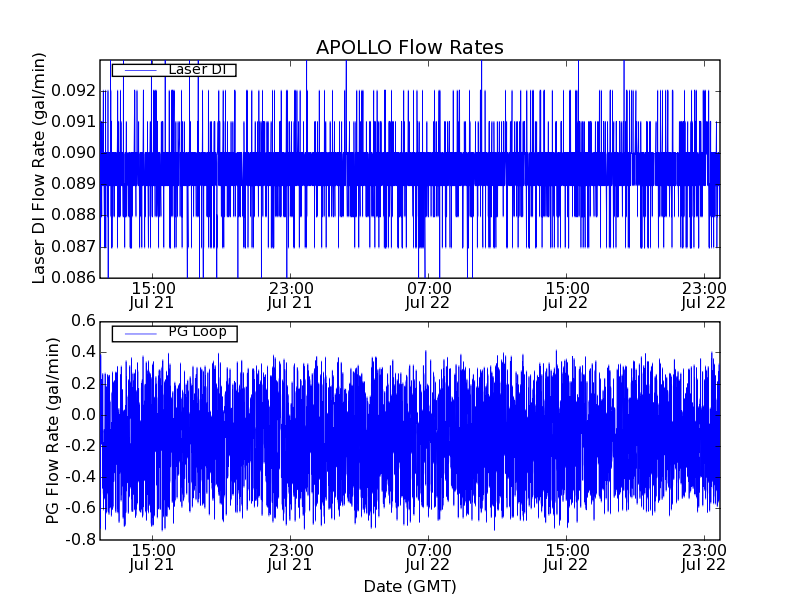Viewport: 800px width, 600px height.
Task: Click the 0.092 tick label on top plot
Action: tap(73, 91)
